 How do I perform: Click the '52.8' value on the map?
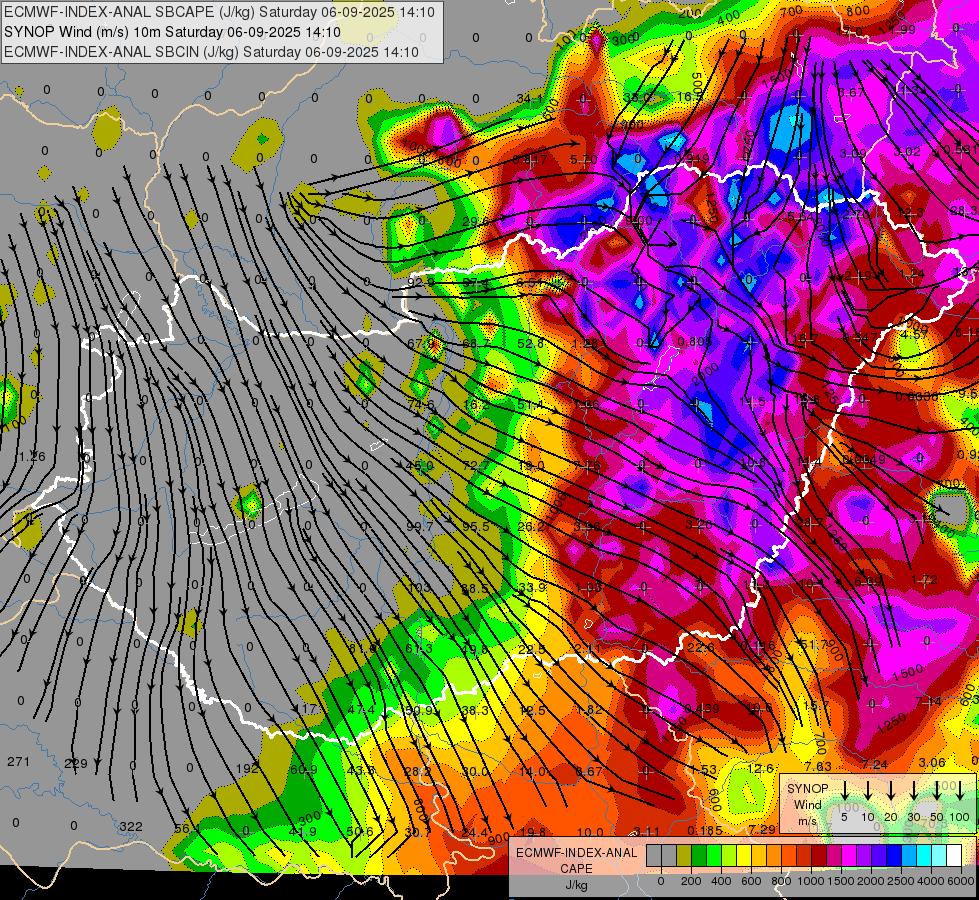tap(531, 343)
